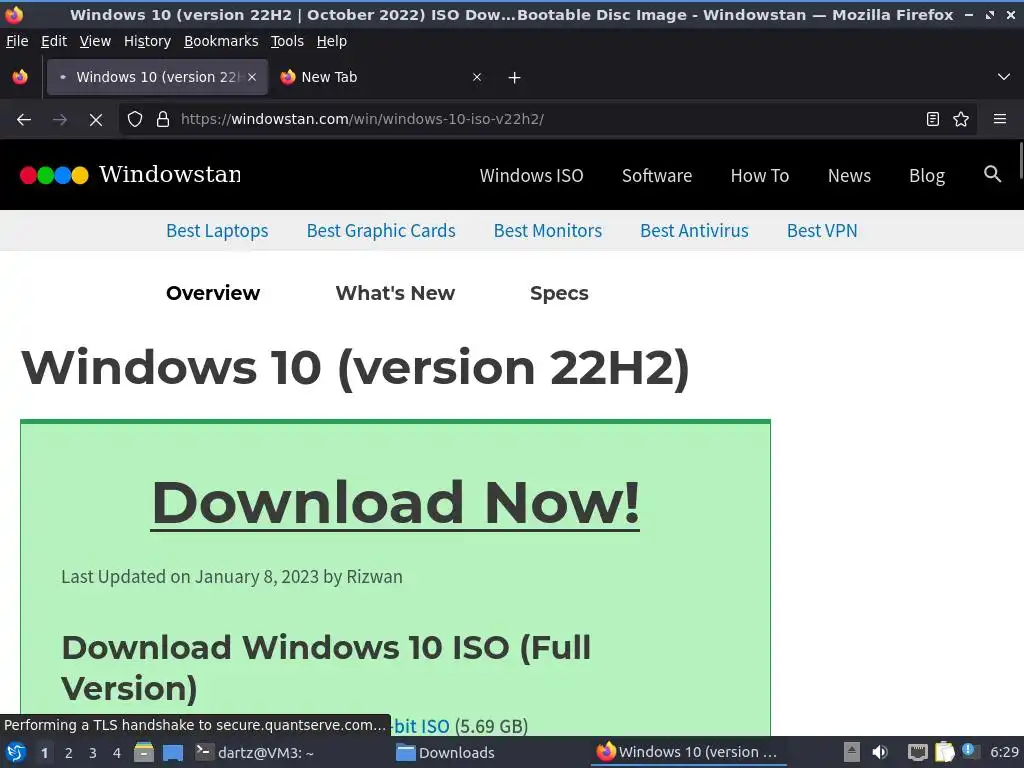1024x768 pixels.
Task: Click the clipboard manager tray icon
Action: pyautogui.click(x=944, y=752)
